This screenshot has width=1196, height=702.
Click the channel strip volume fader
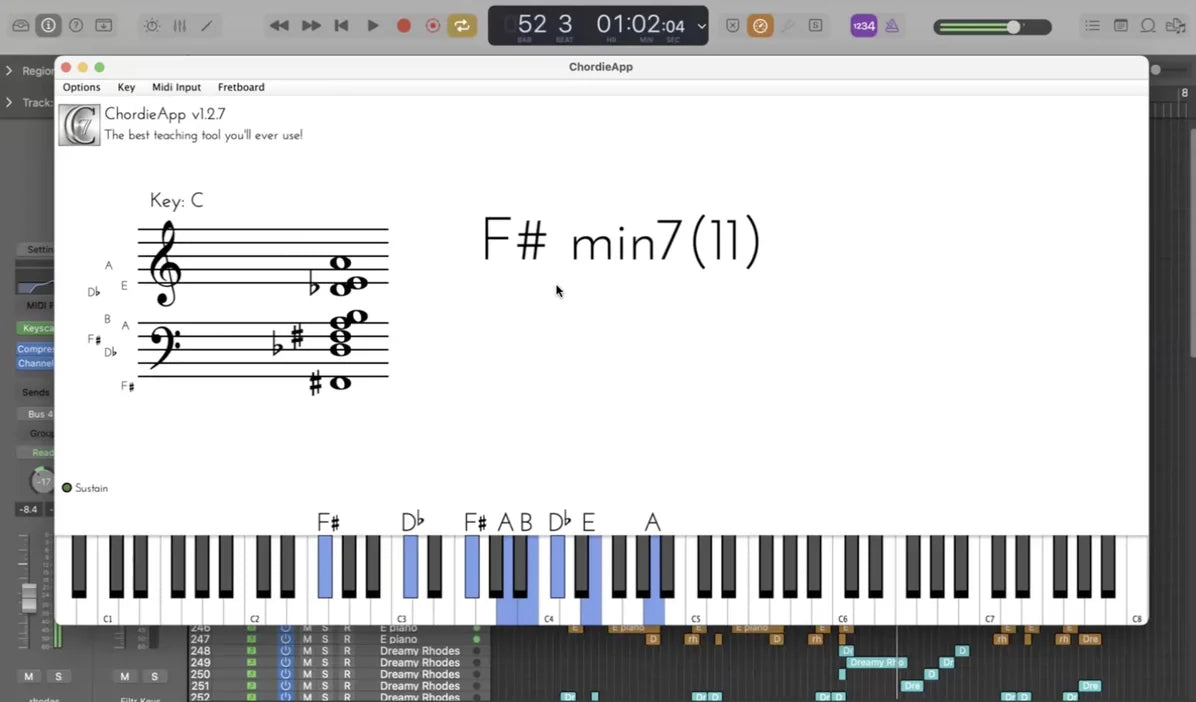tap(28, 597)
